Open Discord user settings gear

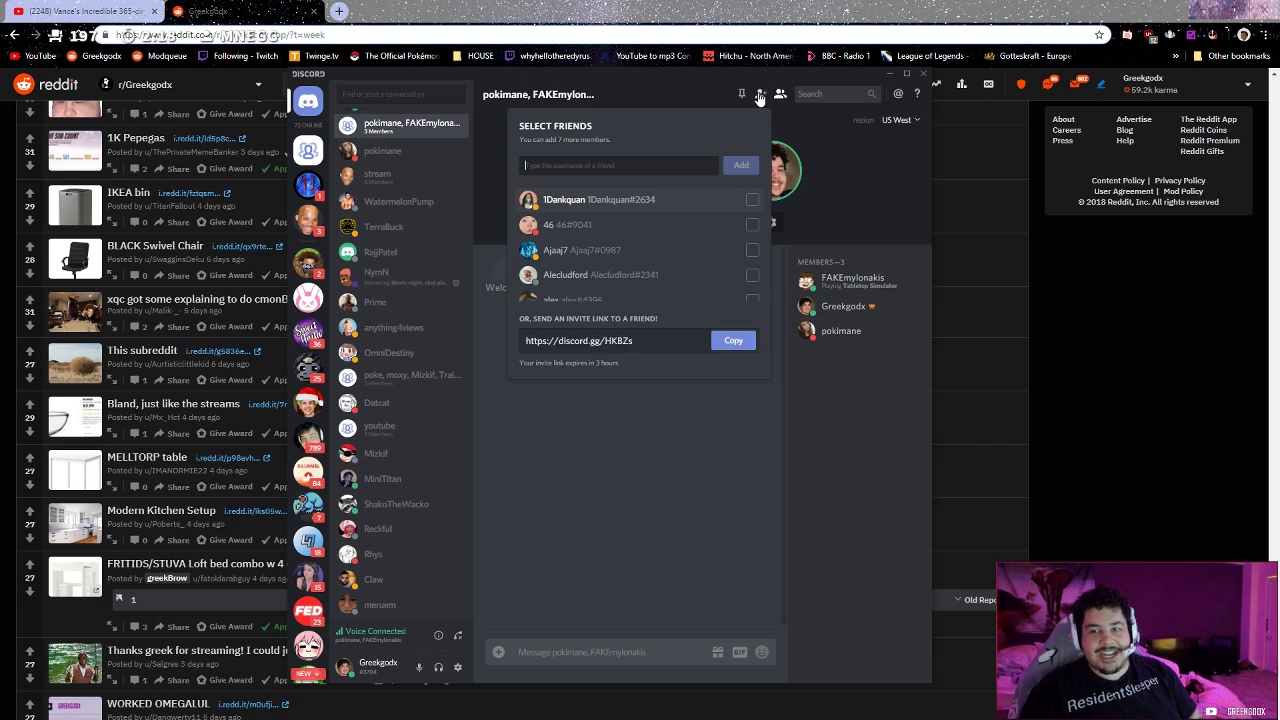coord(458,667)
